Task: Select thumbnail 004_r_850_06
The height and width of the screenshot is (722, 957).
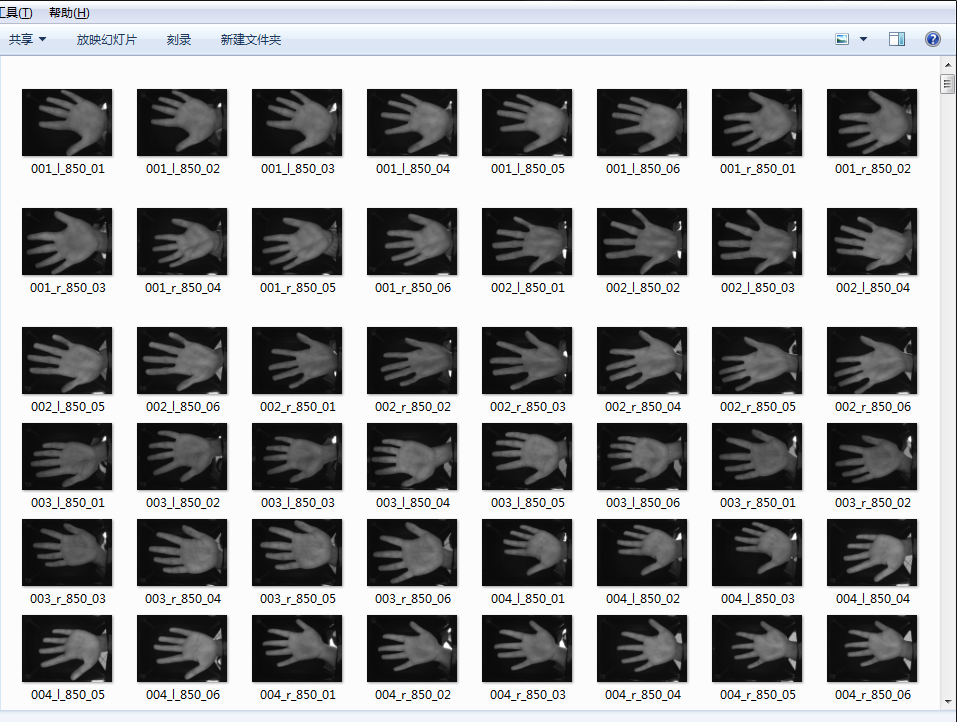Action: coord(872,648)
